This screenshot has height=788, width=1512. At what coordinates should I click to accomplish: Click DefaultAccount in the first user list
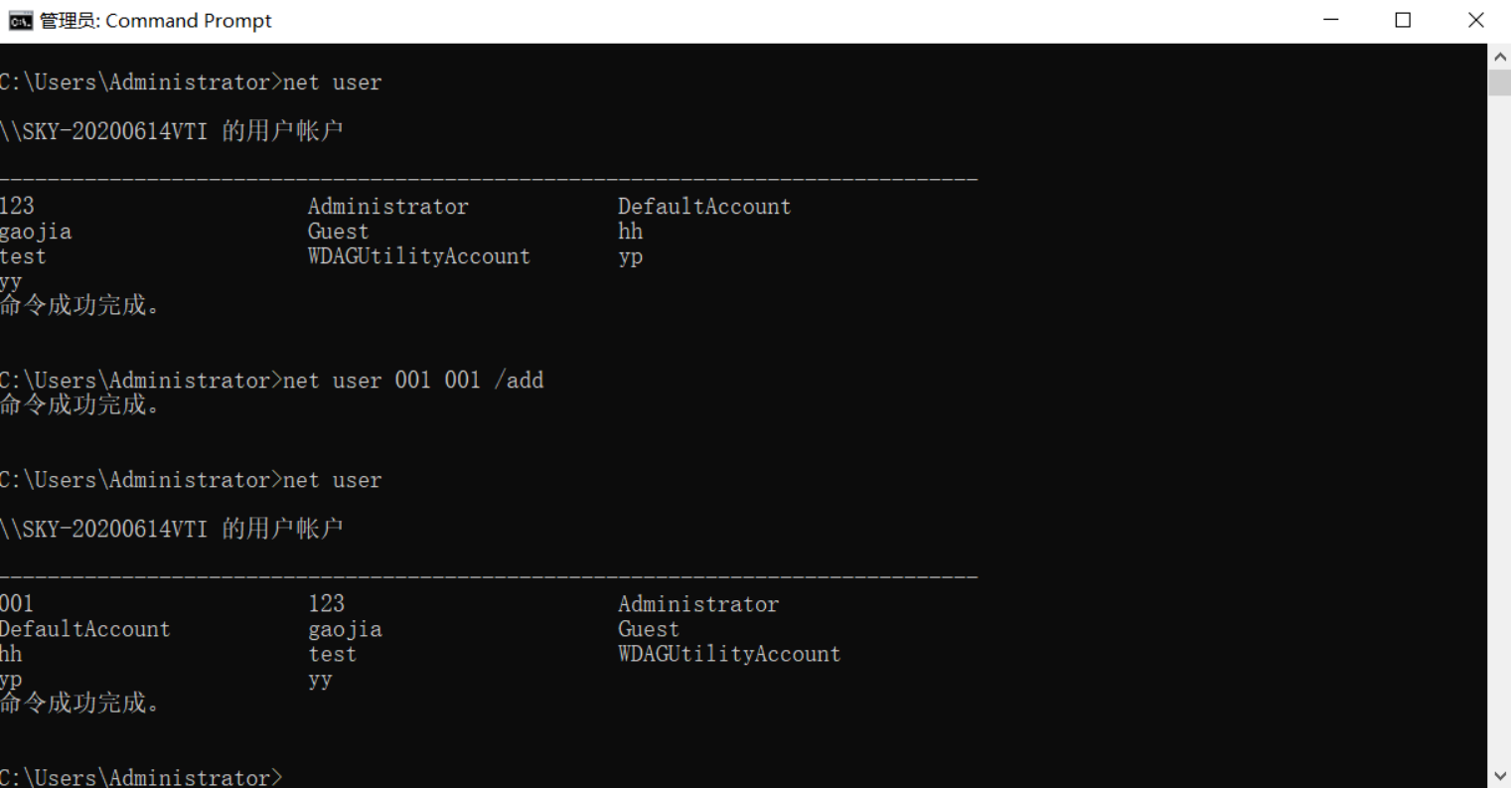[x=703, y=207]
